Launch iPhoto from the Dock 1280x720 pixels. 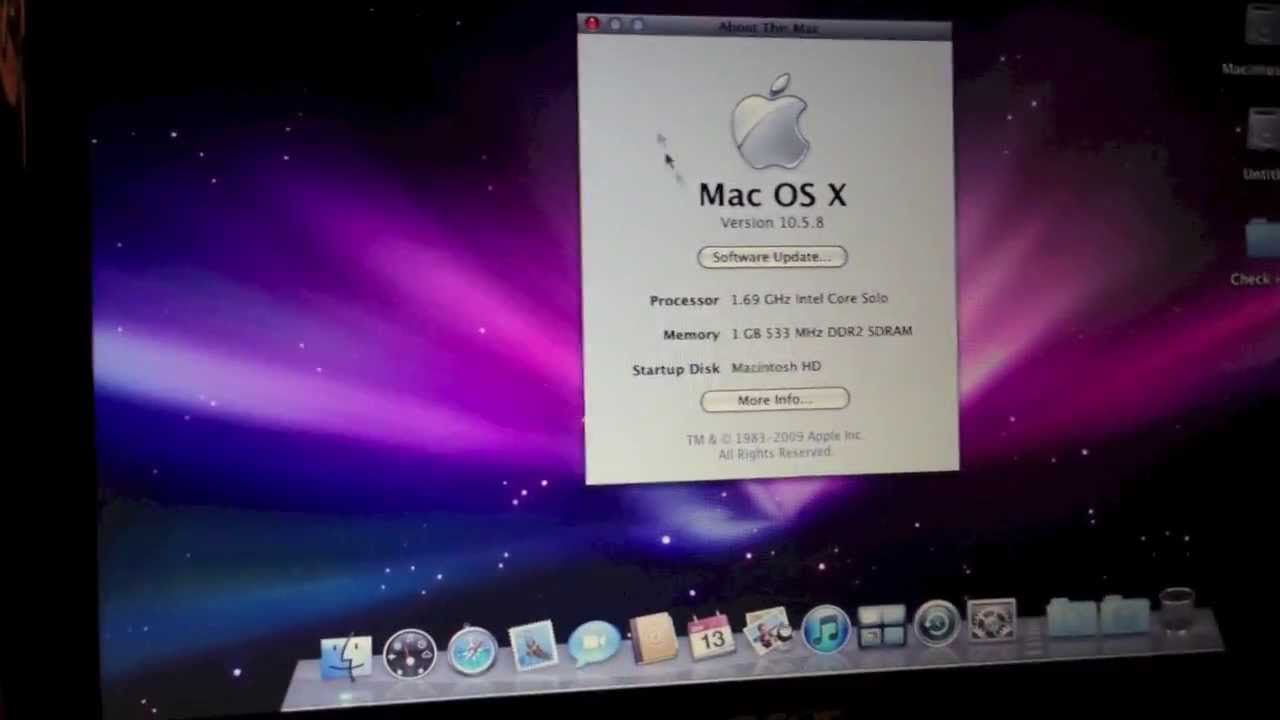click(x=768, y=632)
